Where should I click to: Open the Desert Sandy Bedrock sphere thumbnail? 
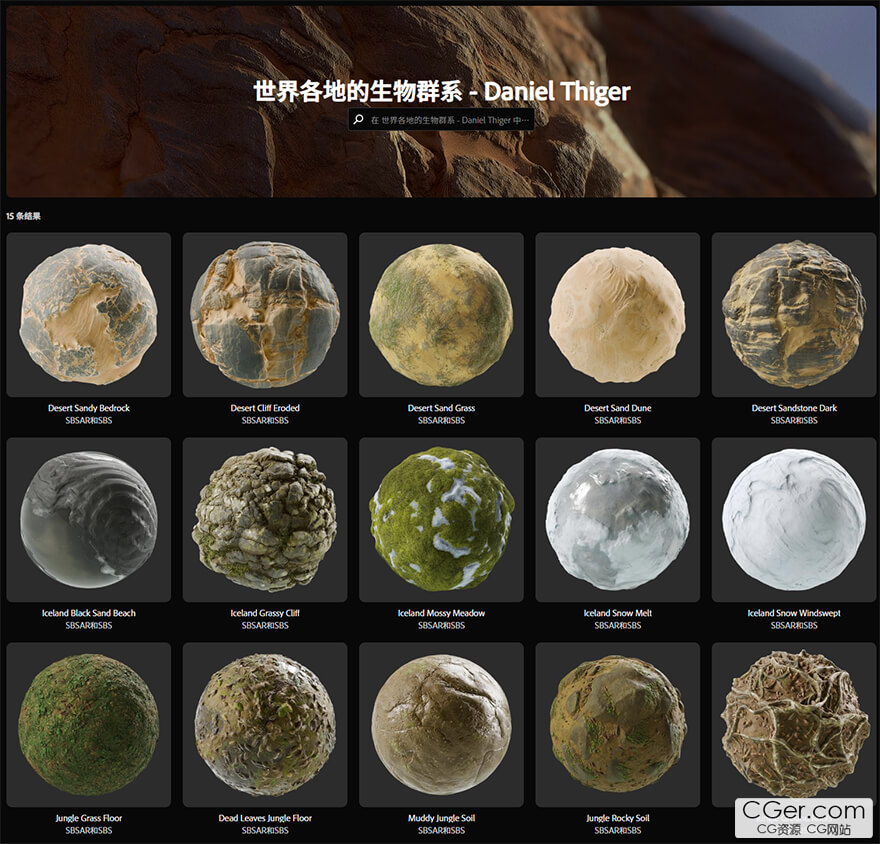point(89,315)
